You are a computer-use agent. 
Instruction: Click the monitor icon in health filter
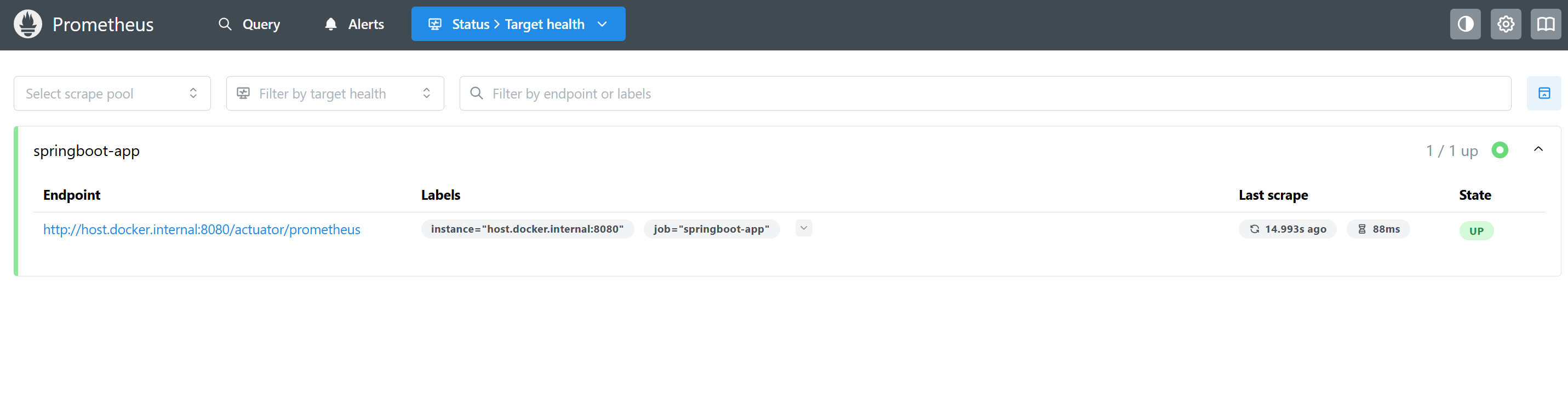point(243,93)
